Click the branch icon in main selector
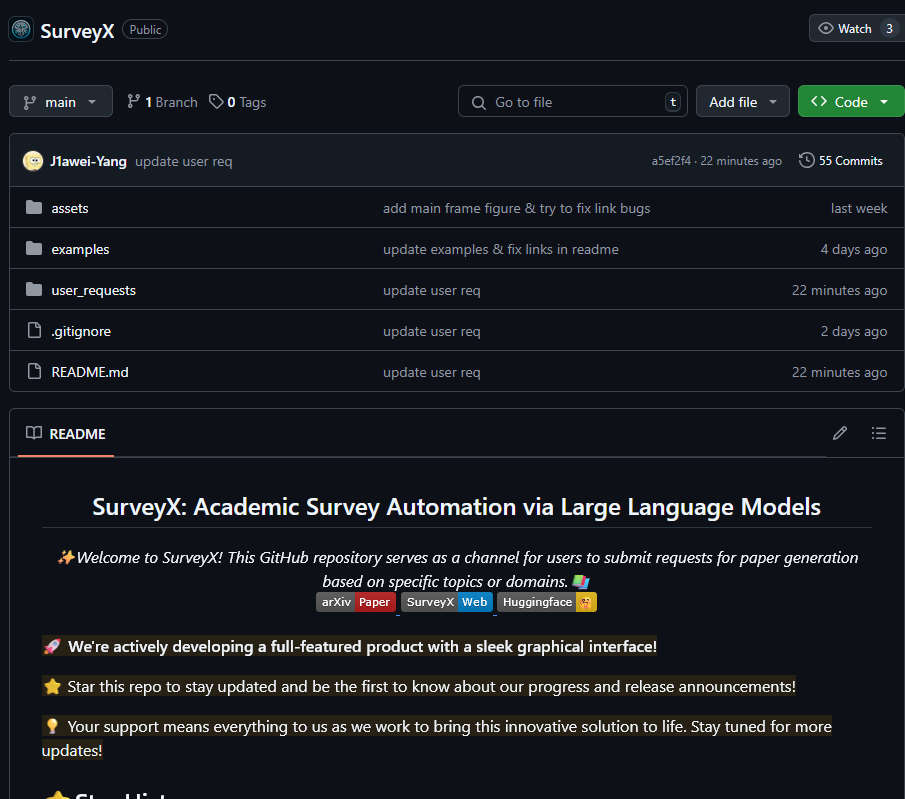905x799 pixels. (29, 103)
